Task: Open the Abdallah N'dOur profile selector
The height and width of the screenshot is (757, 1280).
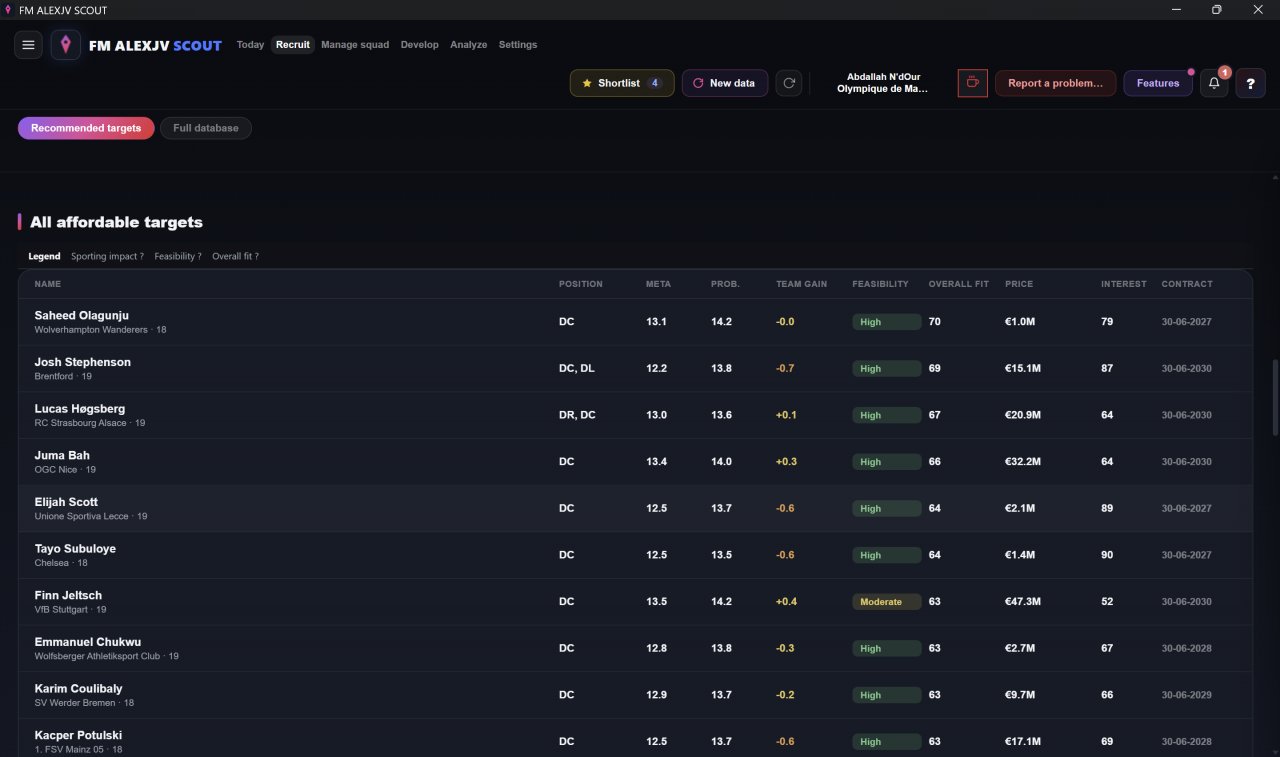Action: click(883, 83)
